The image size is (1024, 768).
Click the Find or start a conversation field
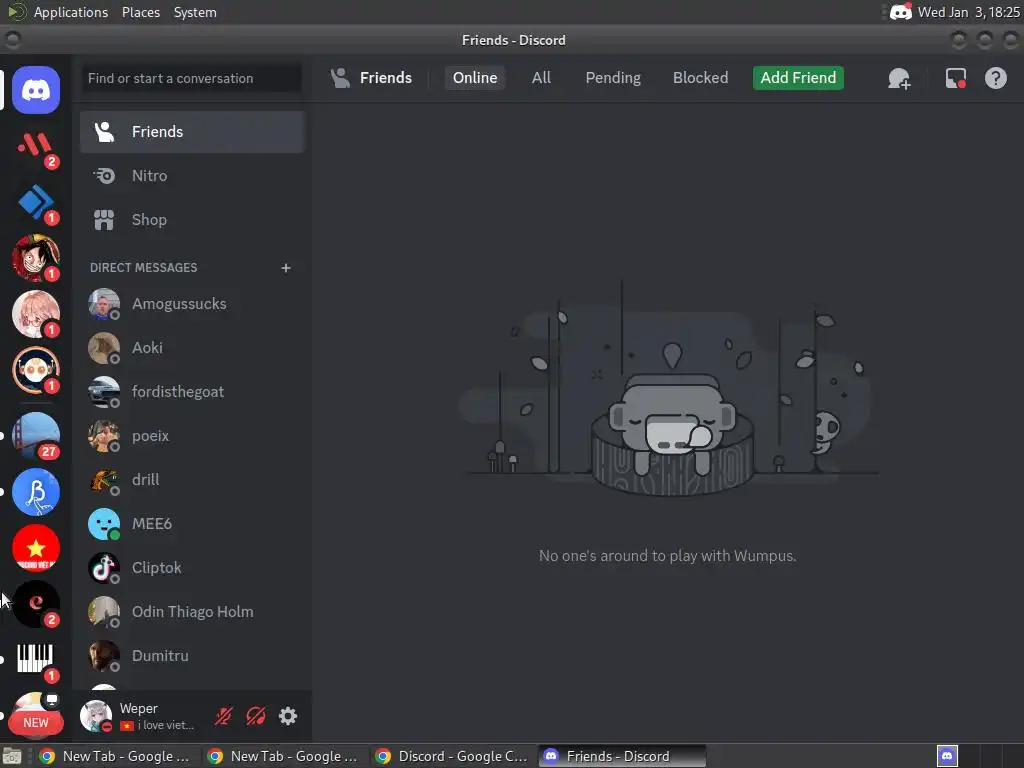(191, 78)
